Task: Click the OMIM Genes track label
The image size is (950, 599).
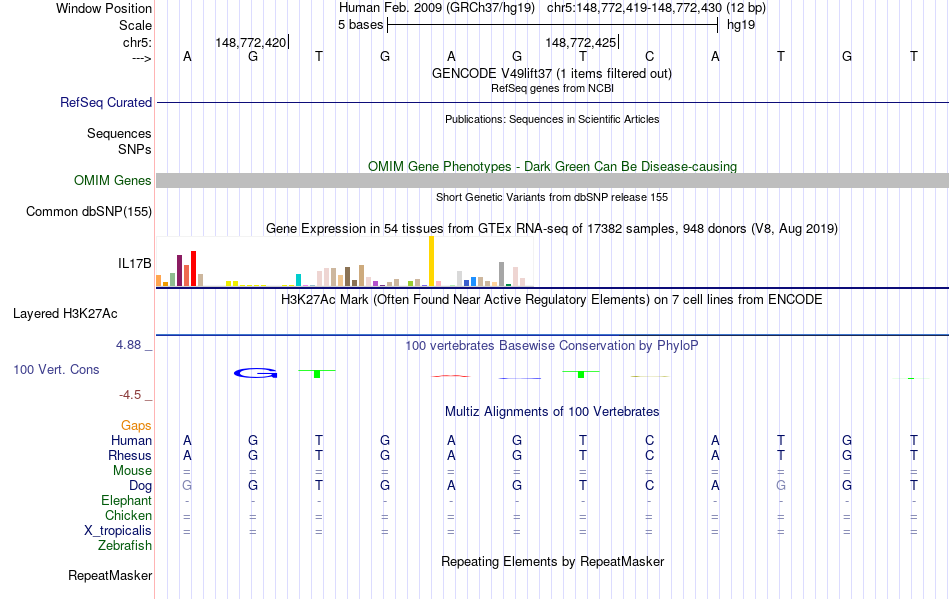Action: click(113, 180)
